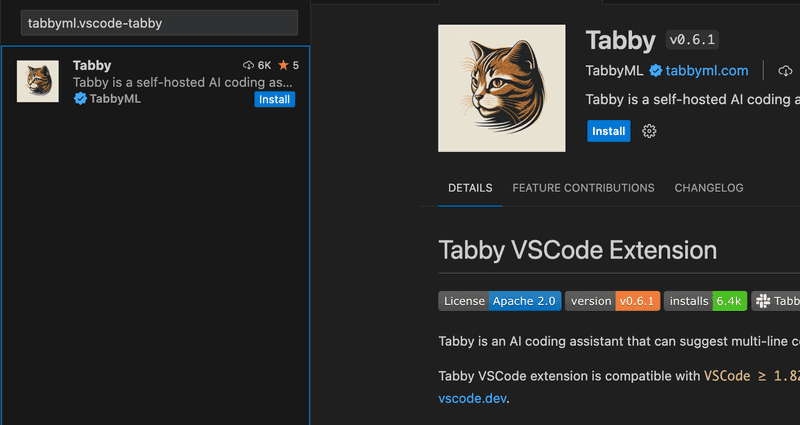Click the Slack badge in the readme

pos(776,301)
